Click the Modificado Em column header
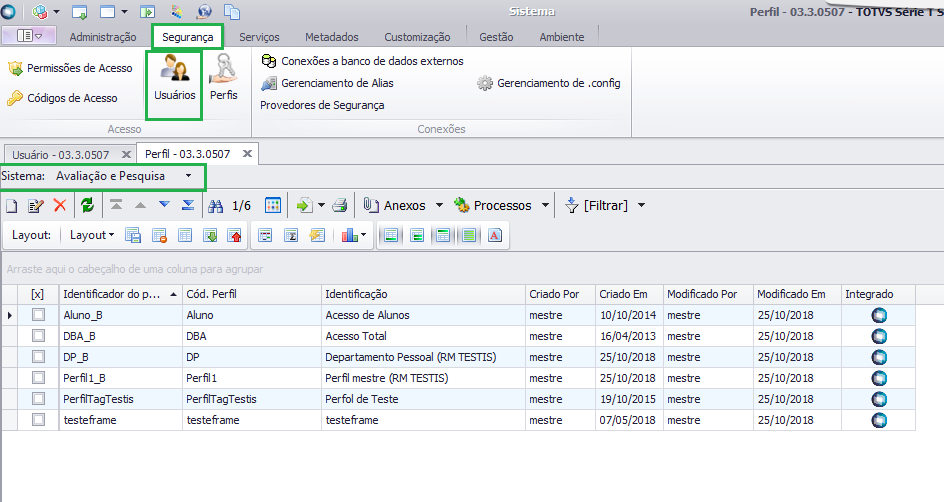 point(797,294)
